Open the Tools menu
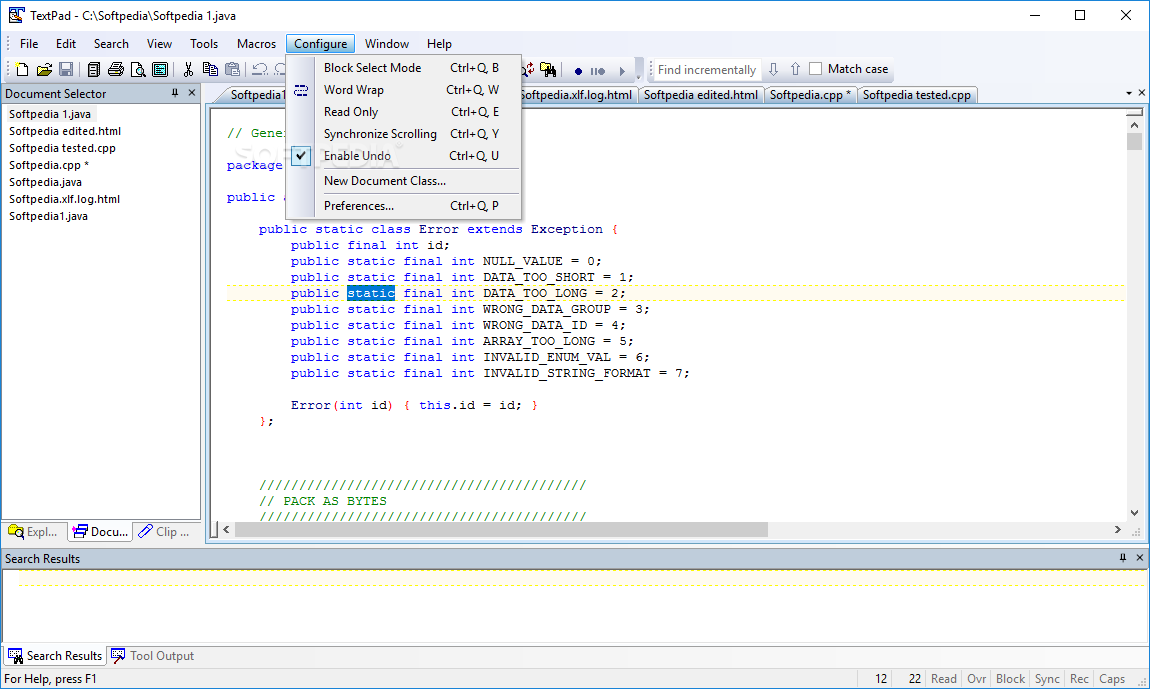 (204, 44)
